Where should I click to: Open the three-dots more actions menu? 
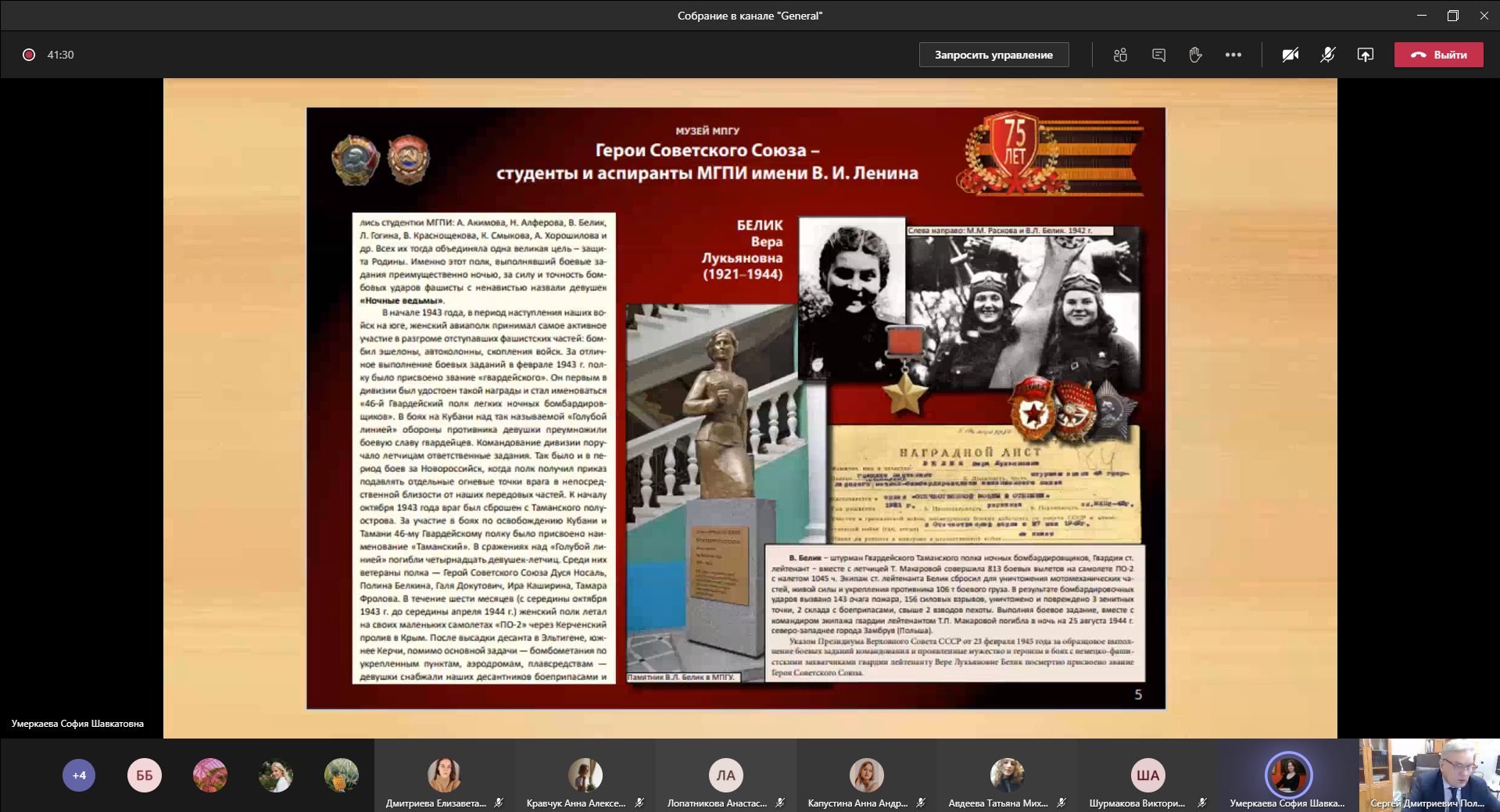pos(1233,55)
